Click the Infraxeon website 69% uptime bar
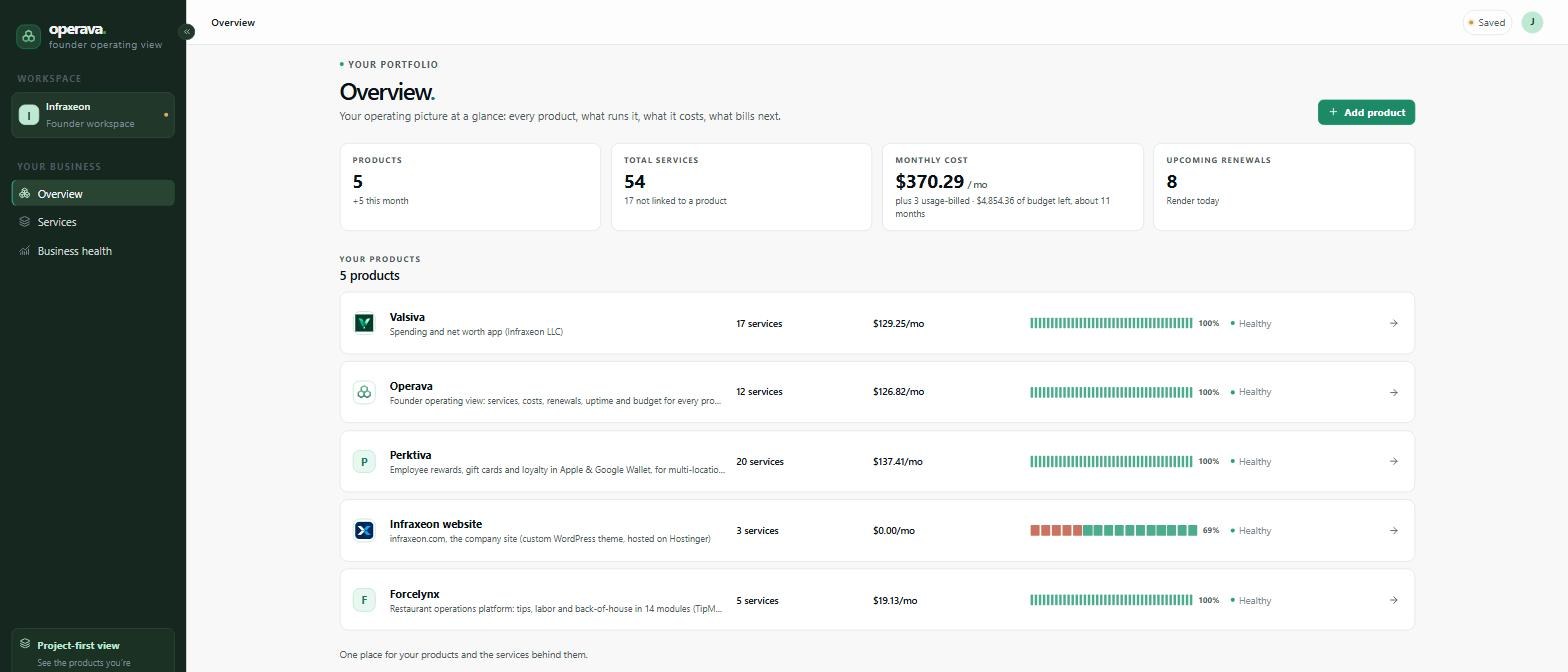 1113,530
